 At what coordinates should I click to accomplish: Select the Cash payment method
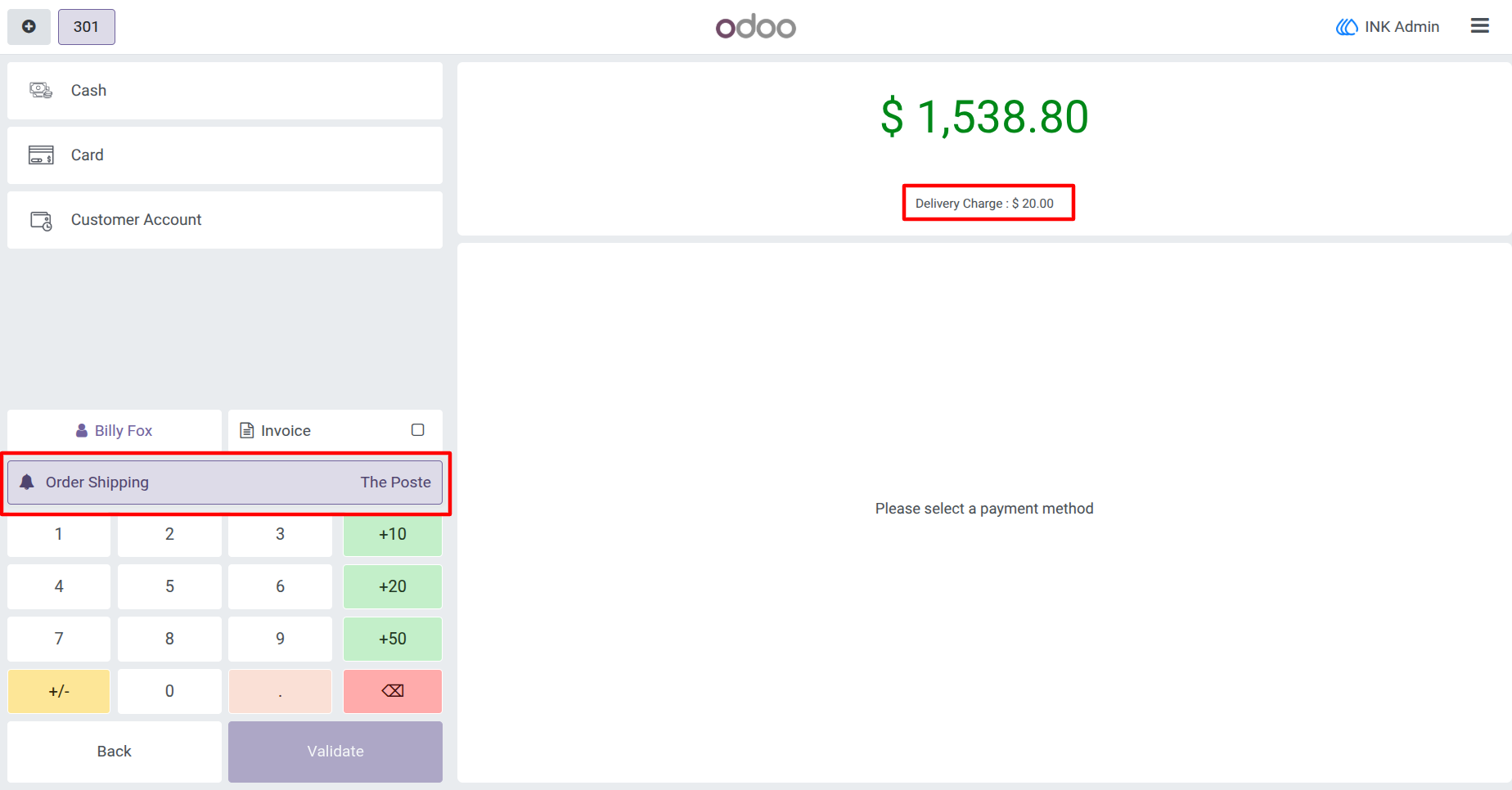tap(225, 91)
